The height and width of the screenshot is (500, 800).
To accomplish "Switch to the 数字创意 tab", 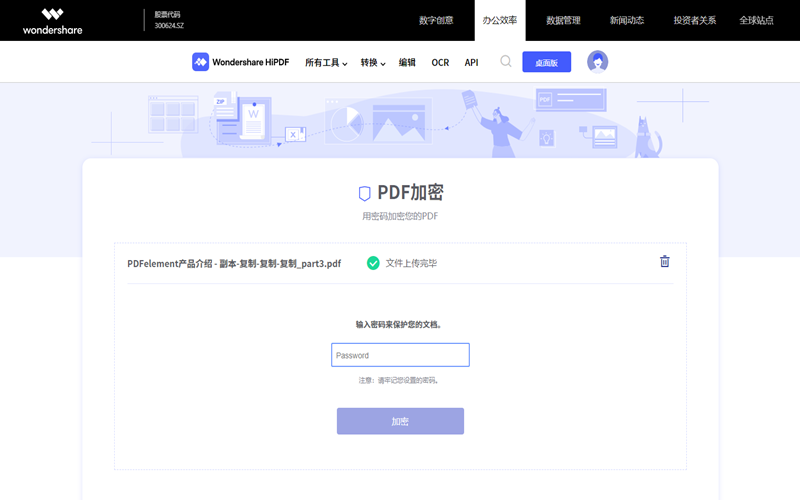I will point(436,20).
